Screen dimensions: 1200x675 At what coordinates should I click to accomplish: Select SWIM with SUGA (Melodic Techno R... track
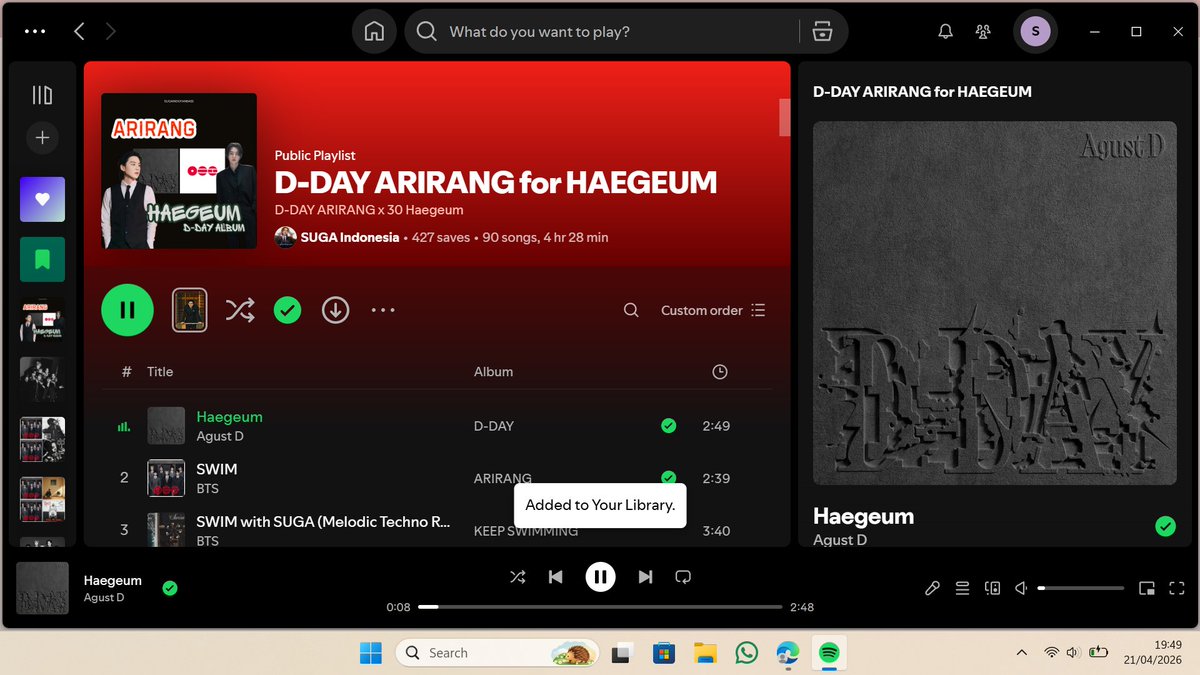pos(323,522)
